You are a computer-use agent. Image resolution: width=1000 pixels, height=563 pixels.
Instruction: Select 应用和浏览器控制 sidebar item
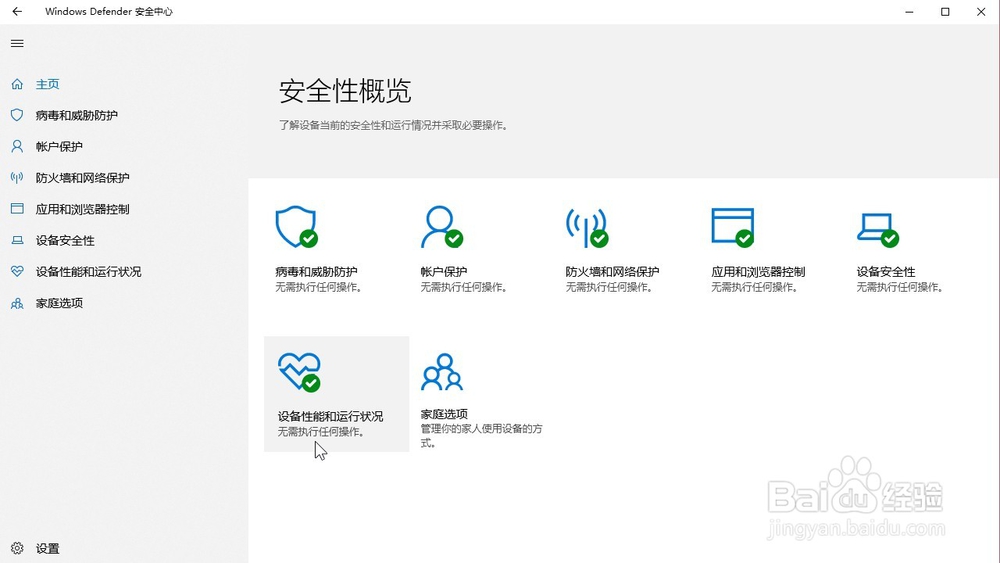(x=82, y=209)
